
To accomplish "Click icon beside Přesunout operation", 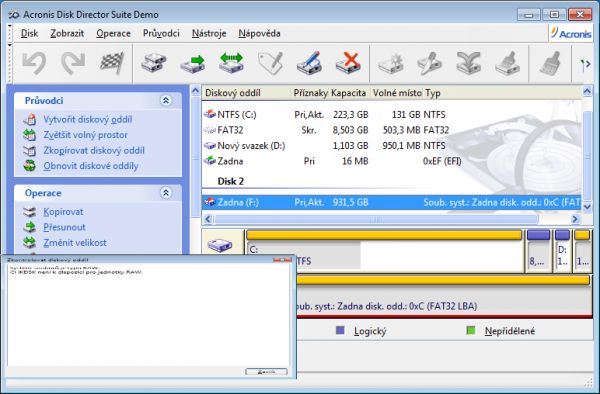I will click(x=29, y=227).
